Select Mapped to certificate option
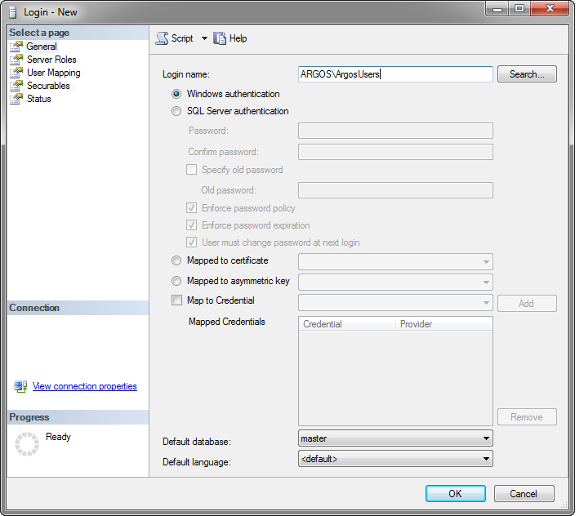The width and height of the screenshot is (576, 516). point(176,261)
